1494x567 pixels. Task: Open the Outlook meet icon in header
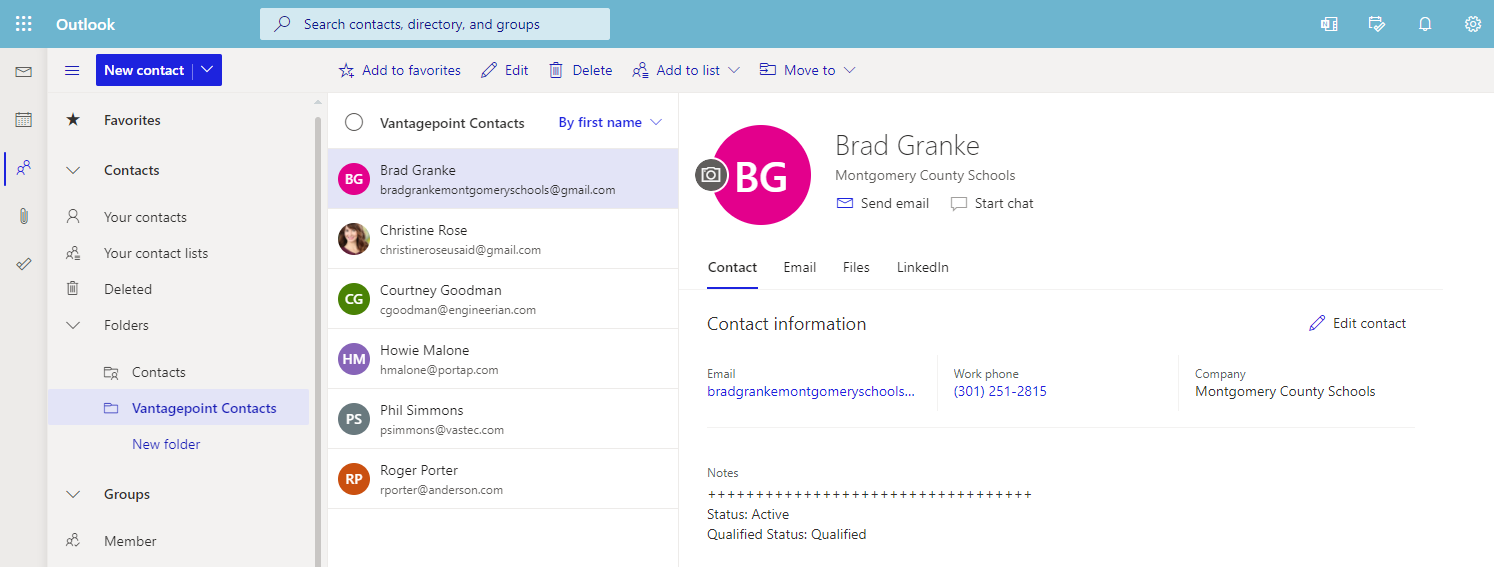(1329, 24)
